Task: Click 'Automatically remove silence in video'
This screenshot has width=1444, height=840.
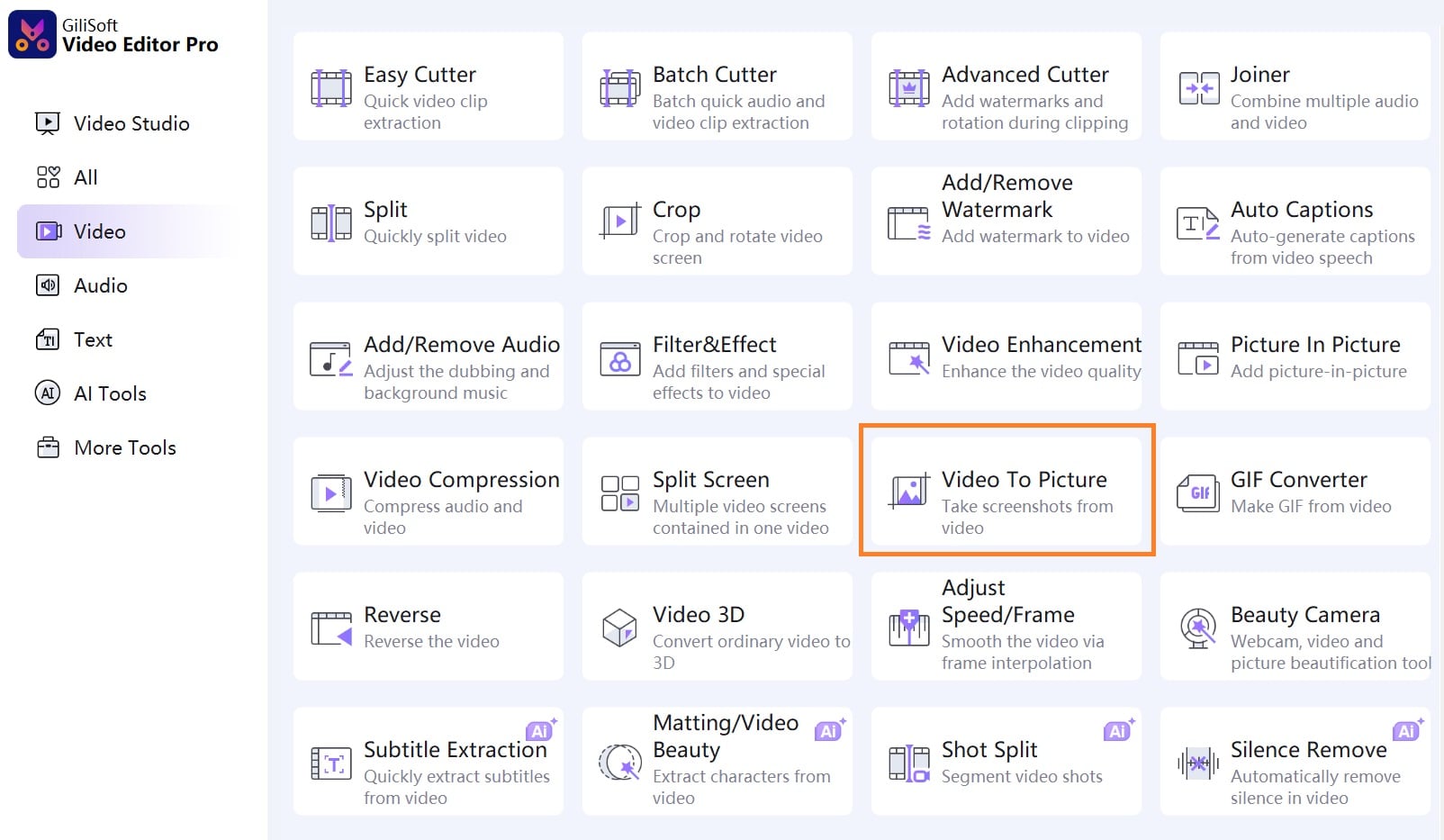Action: tap(1315, 787)
